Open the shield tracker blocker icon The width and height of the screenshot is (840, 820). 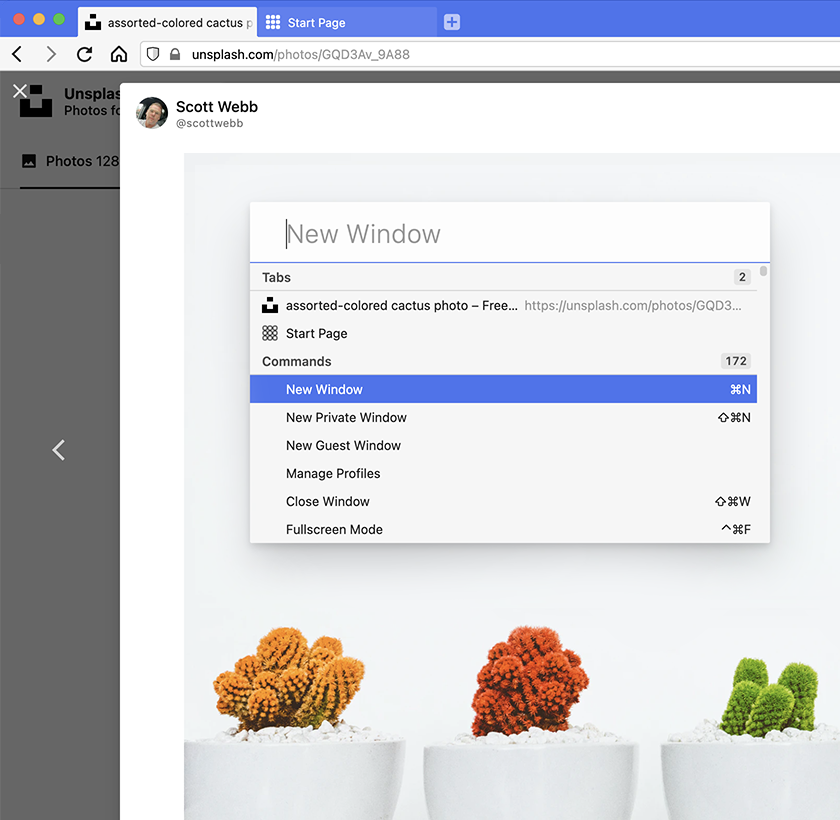tap(153, 54)
